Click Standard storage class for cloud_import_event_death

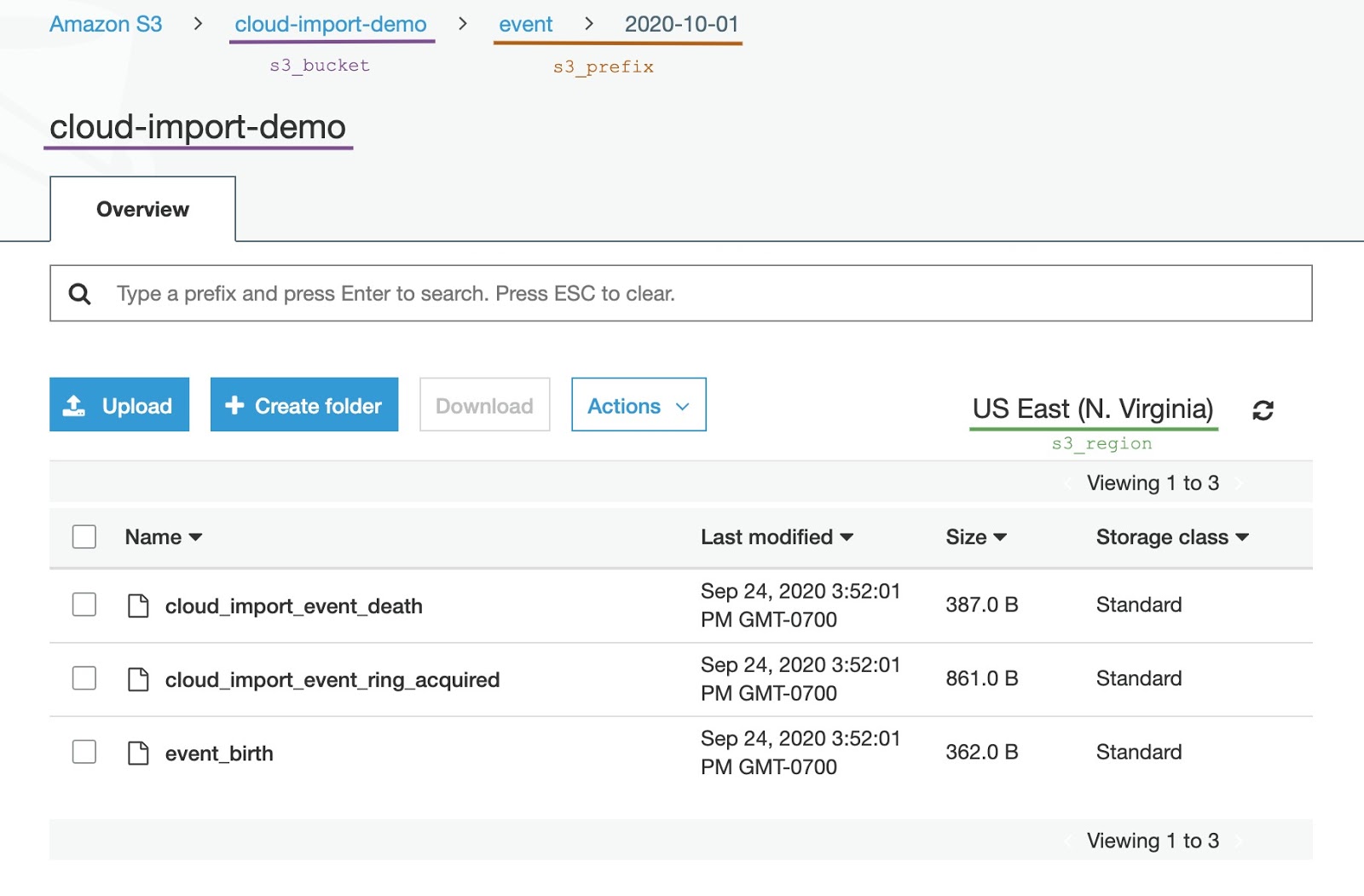(x=1139, y=604)
